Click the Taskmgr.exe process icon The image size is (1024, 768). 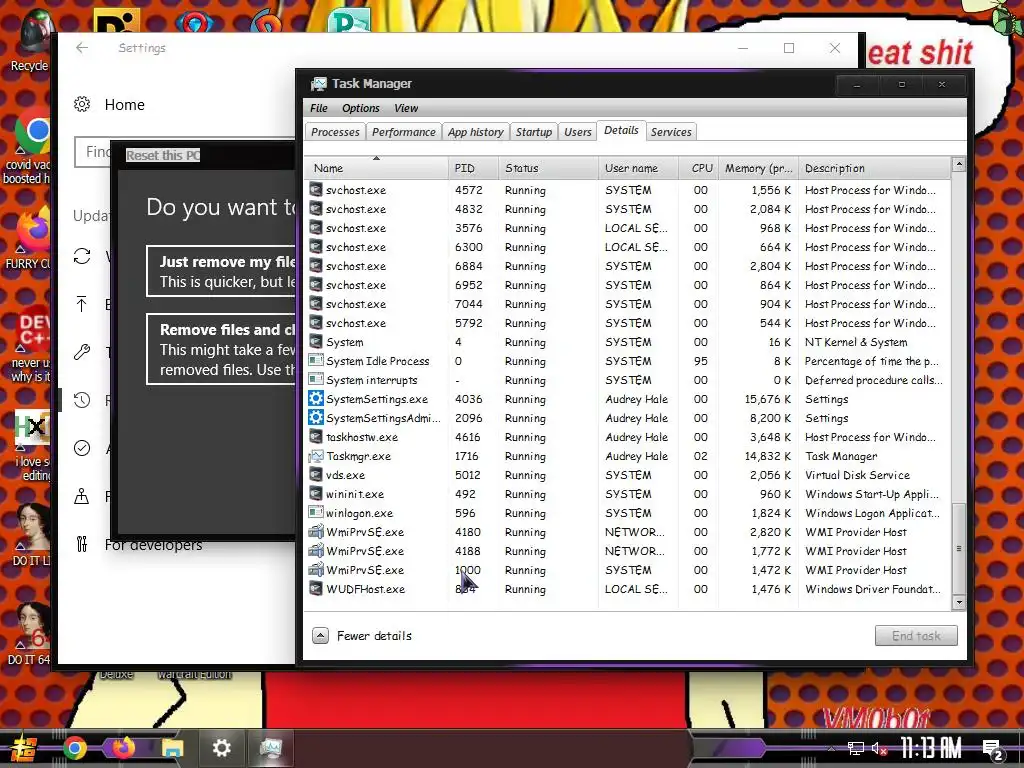pos(316,456)
